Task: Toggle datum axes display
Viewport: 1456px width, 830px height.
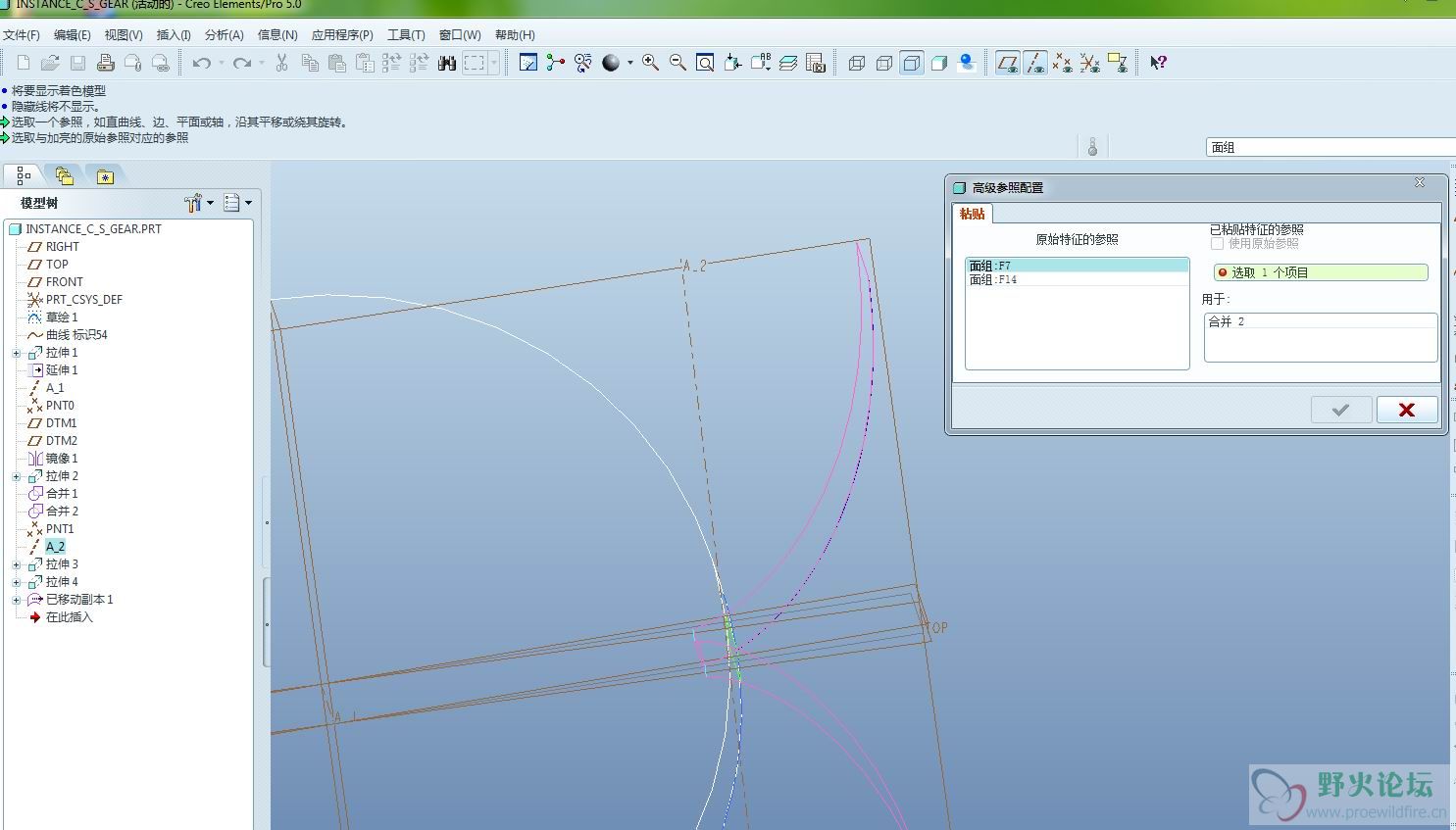Action: click(1034, 63)
